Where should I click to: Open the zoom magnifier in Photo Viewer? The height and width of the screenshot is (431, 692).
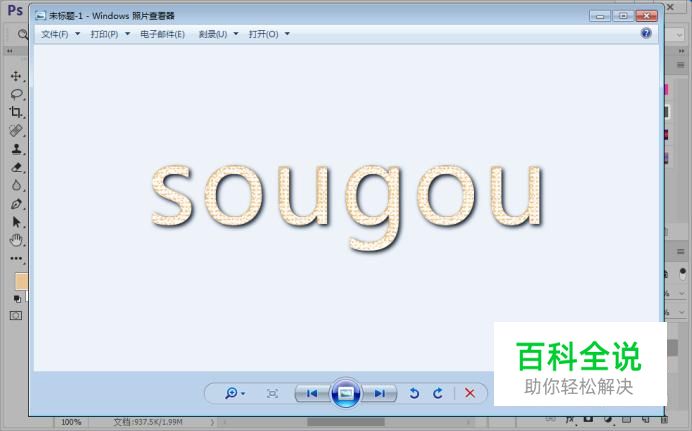click(x=232, y=393)
